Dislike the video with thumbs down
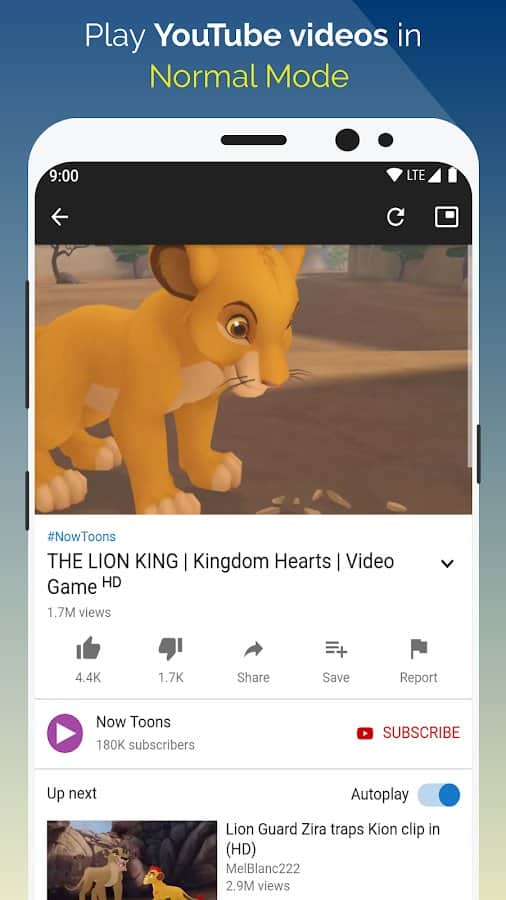Viewport: 506px width, 900px height. coord(170,661)
